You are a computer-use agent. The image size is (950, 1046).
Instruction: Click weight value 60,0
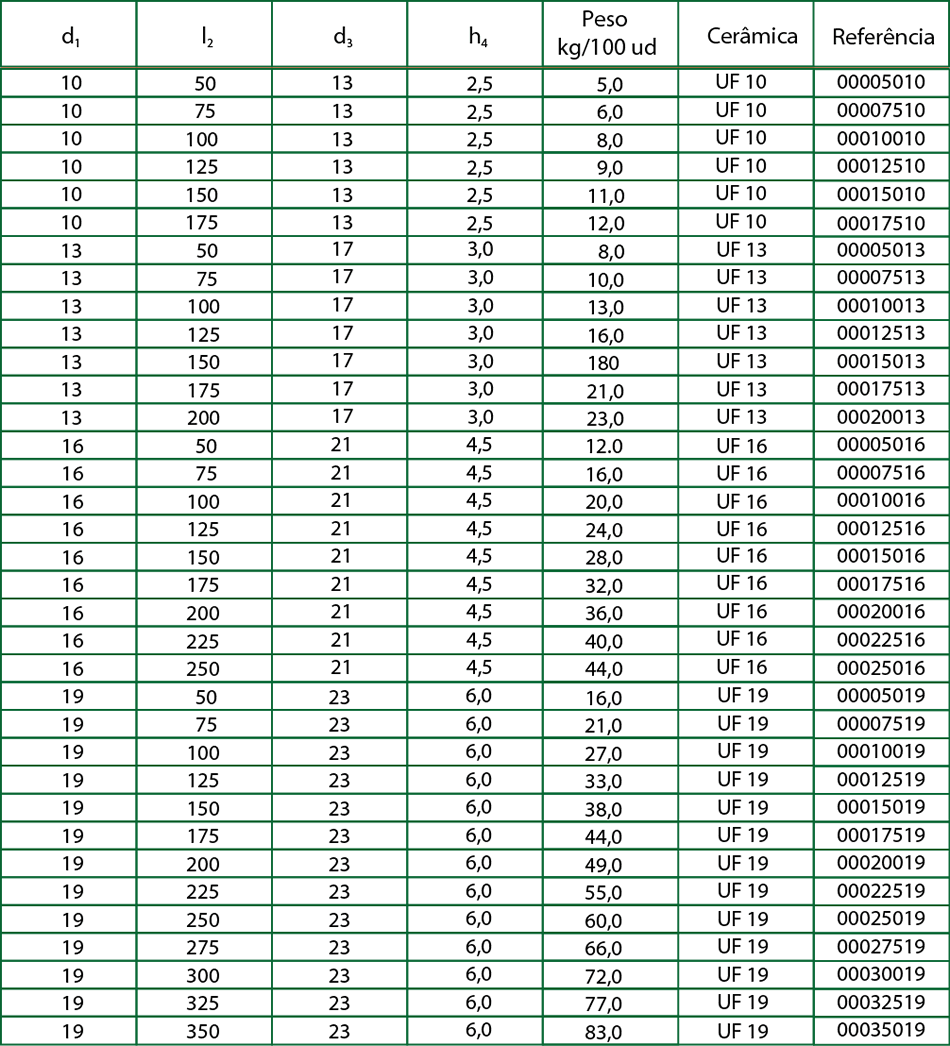[x=604, y=921]
